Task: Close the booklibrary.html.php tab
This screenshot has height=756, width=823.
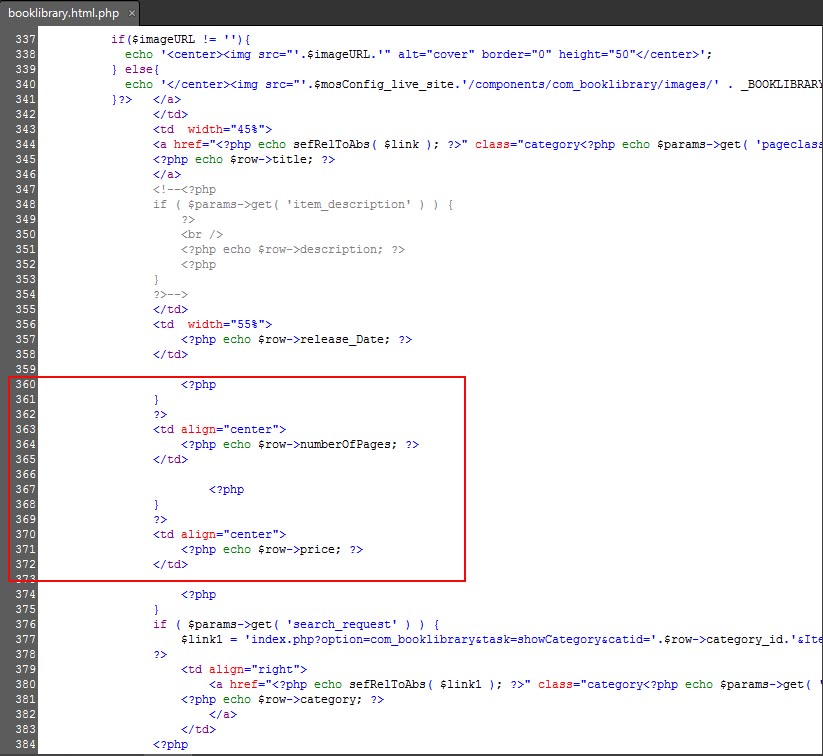Action: [132, 14]
